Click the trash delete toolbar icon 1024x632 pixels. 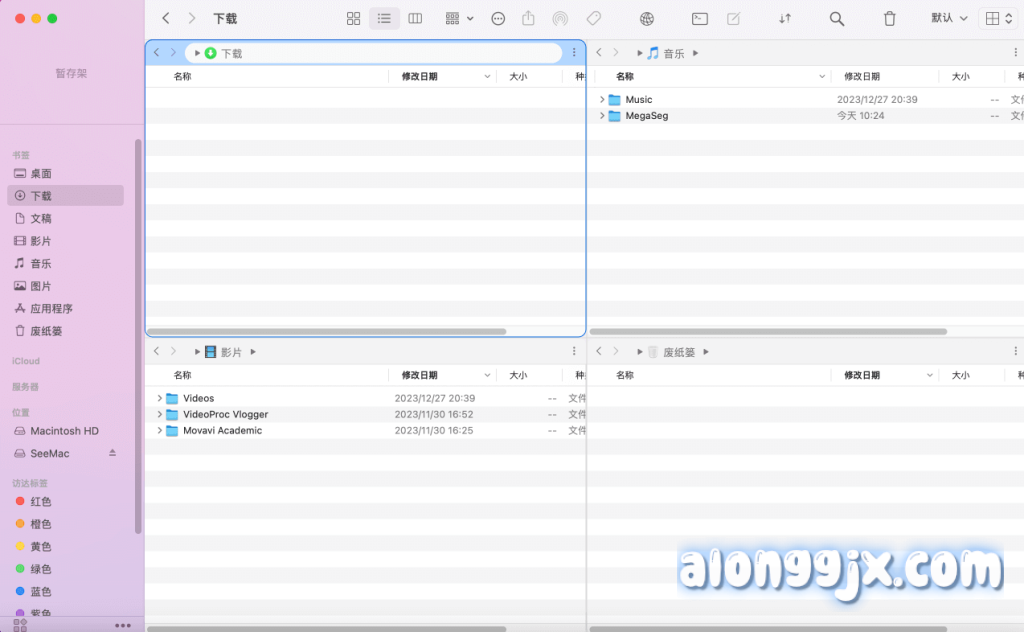click(x=889, y=19)
